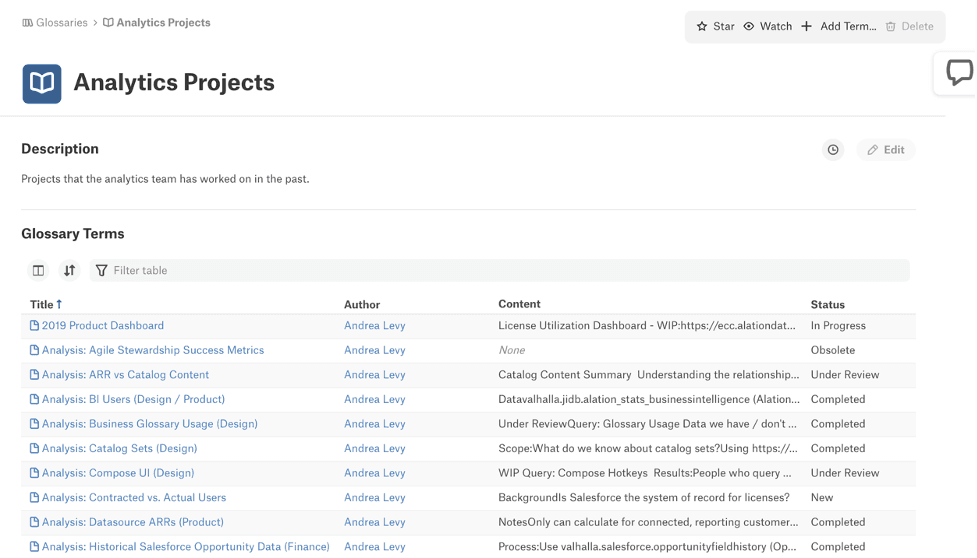Click the Status column header

tap(827, 304)
